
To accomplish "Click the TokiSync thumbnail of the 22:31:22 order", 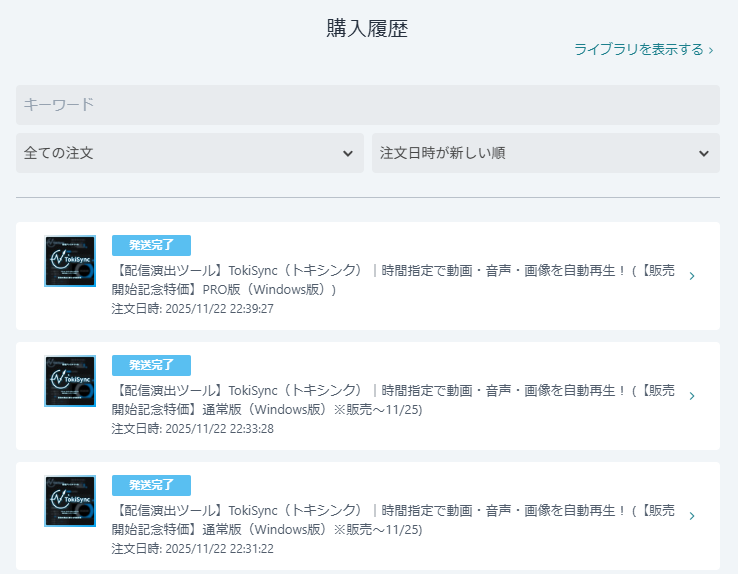I will coord(70,501).
